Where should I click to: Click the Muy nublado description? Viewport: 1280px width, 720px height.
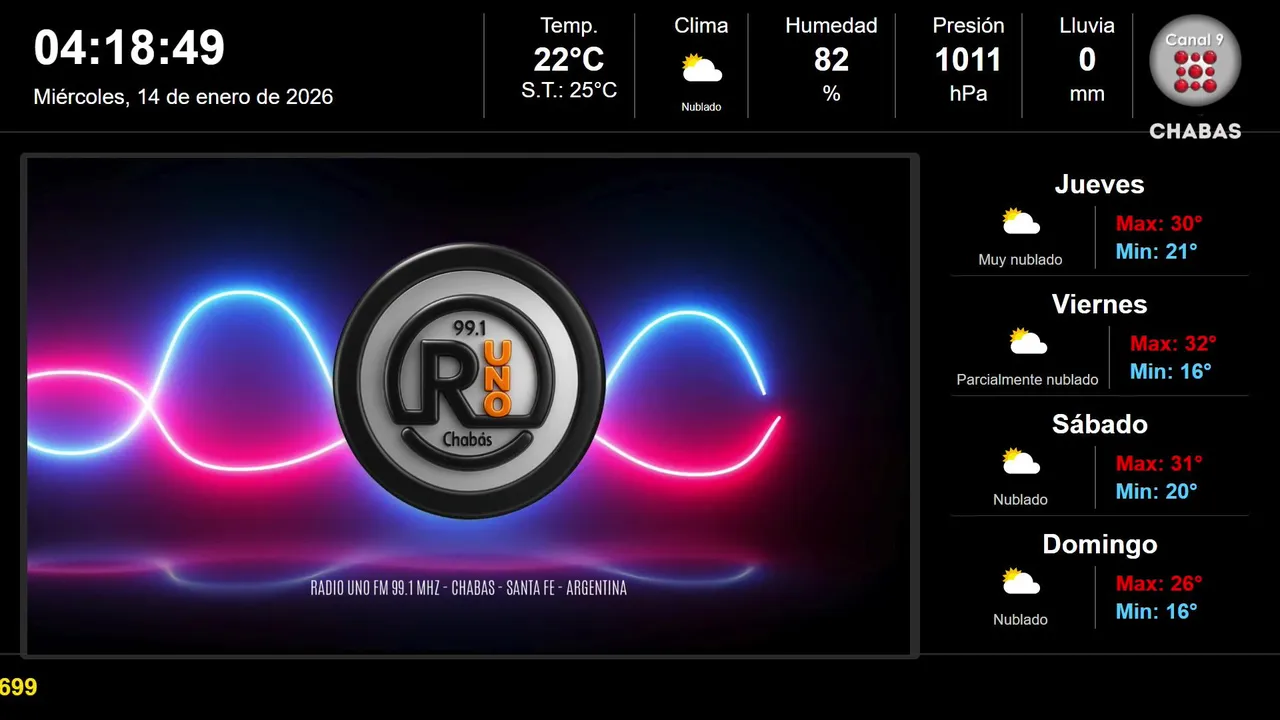click(1020, 260)
